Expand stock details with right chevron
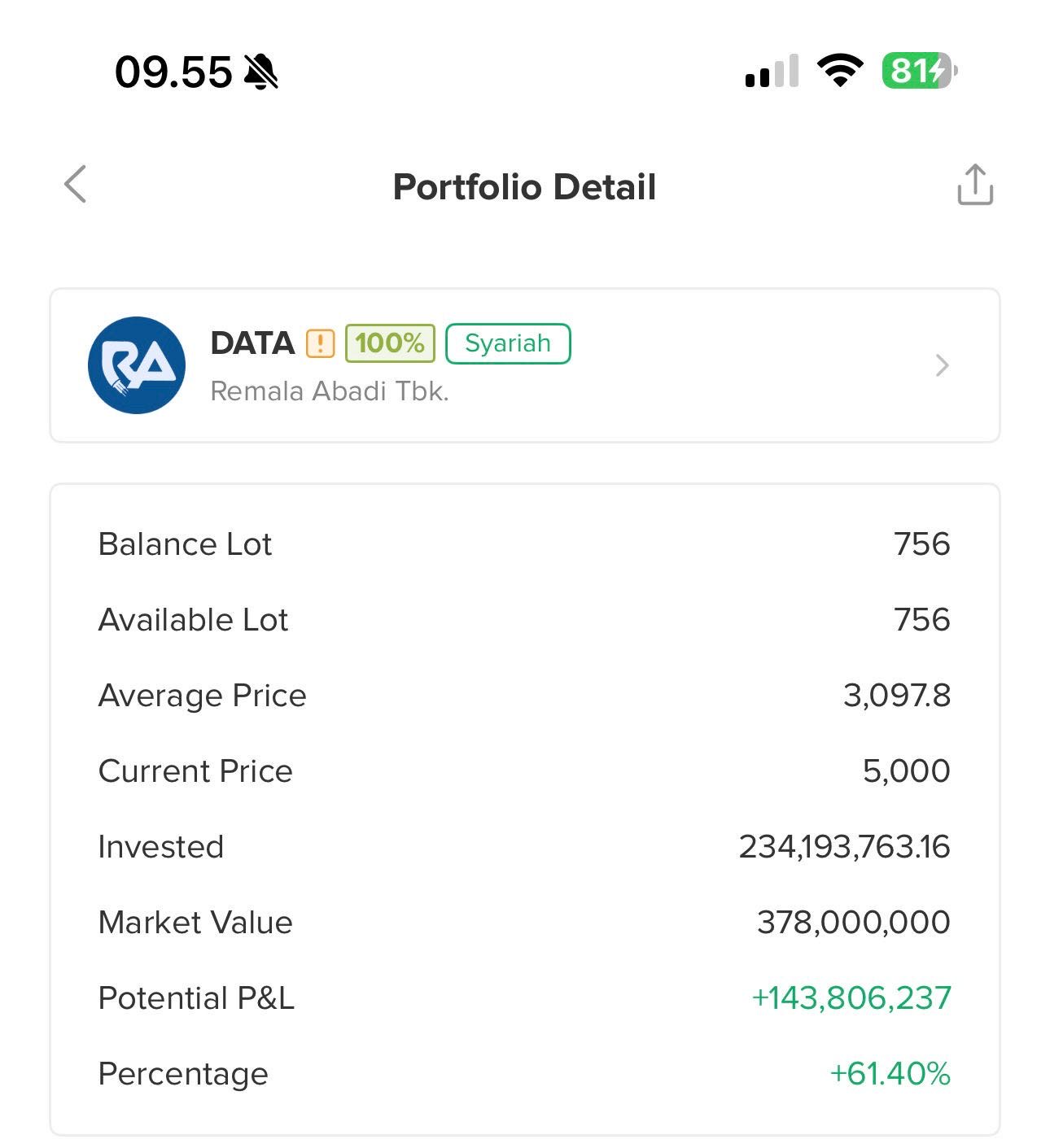Image resolution: width=1050 pixels, height=1148 pixels. [x=942, y=365]
